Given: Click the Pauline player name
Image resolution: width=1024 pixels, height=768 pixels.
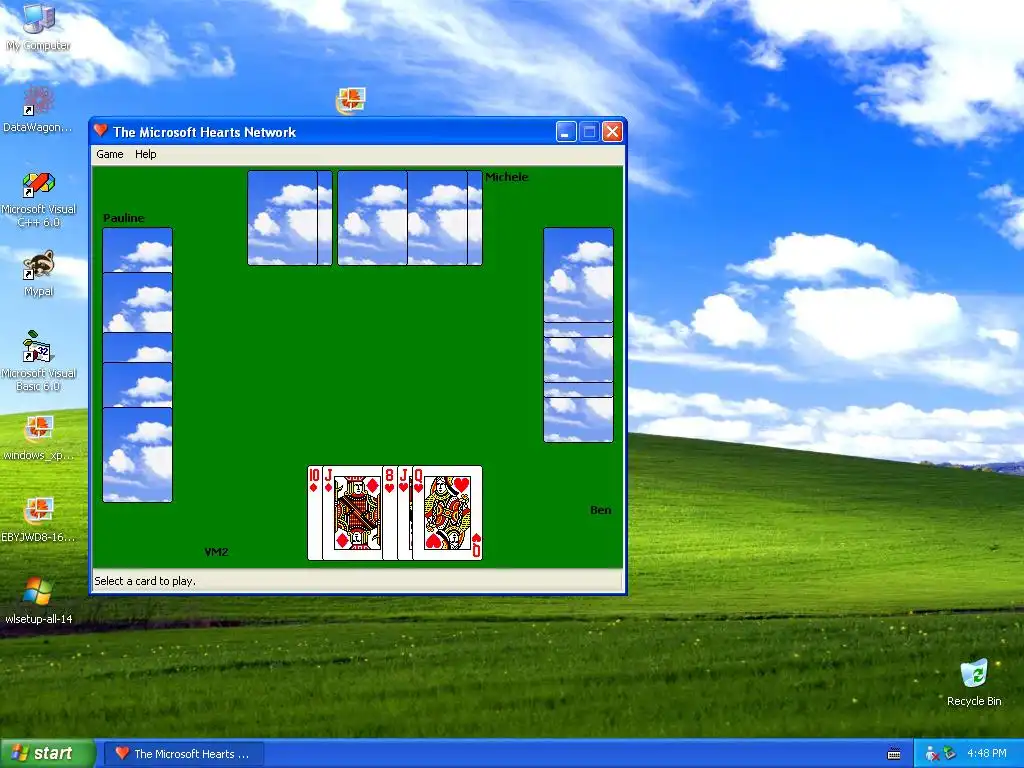Looking at the screenshot, I should [x=123, y=218].
